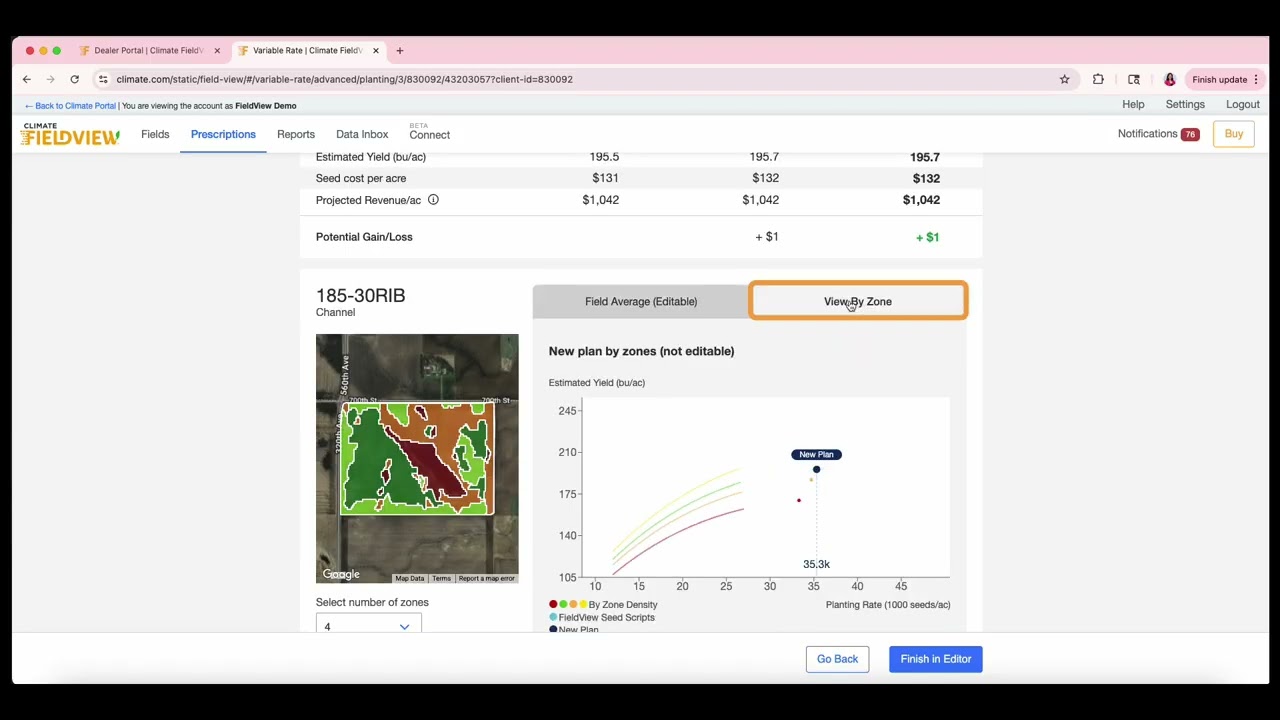1280x720 pixels.
Task: Reload the current page
Action: pos(74,79)
